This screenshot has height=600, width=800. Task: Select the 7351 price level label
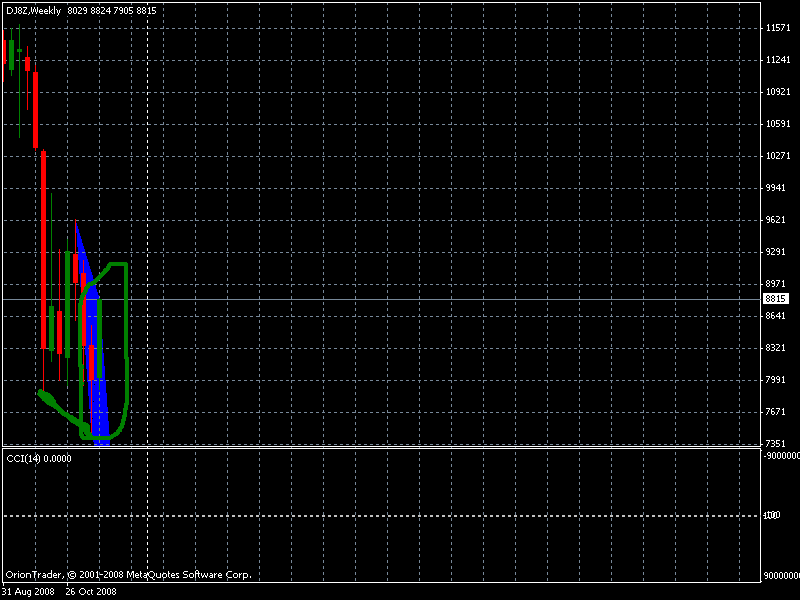click(x=776, y=444)
